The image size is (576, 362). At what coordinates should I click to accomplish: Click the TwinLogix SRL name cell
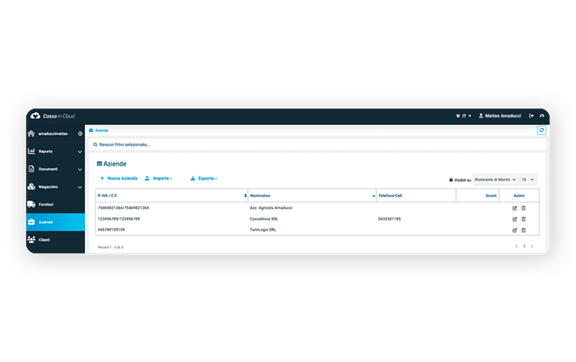(263, 230)
